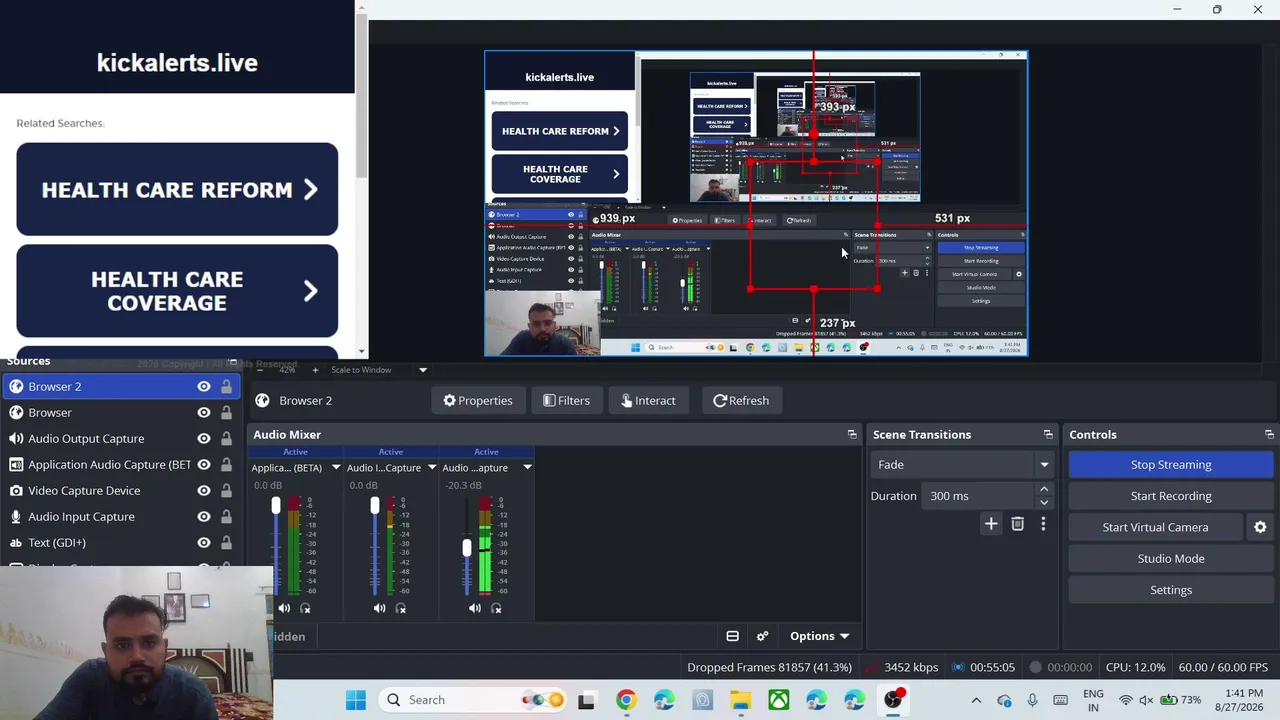Toggle monitoring on the -20.3 dB channel
The height and width of the screenshot is (720, 1280).
tap(496, 608)
